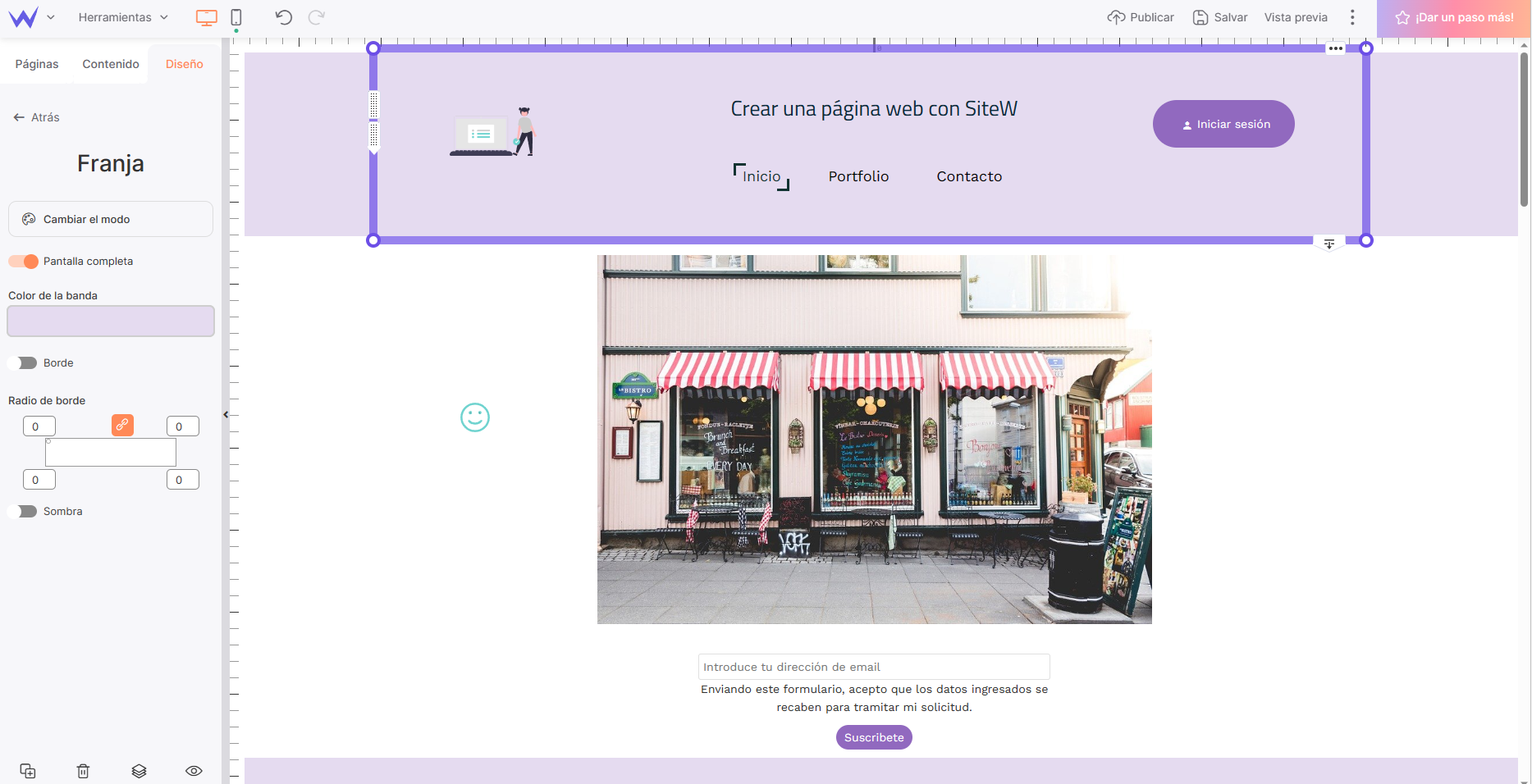Click the smiley face icon
Screen dimensions: 1532x784
tap(475, 417)
